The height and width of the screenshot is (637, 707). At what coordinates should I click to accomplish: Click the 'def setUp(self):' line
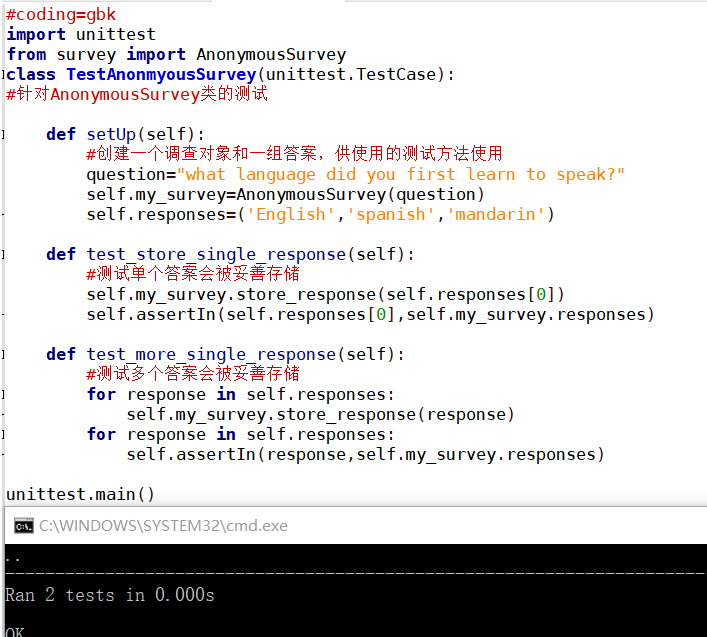click(125, 134)
